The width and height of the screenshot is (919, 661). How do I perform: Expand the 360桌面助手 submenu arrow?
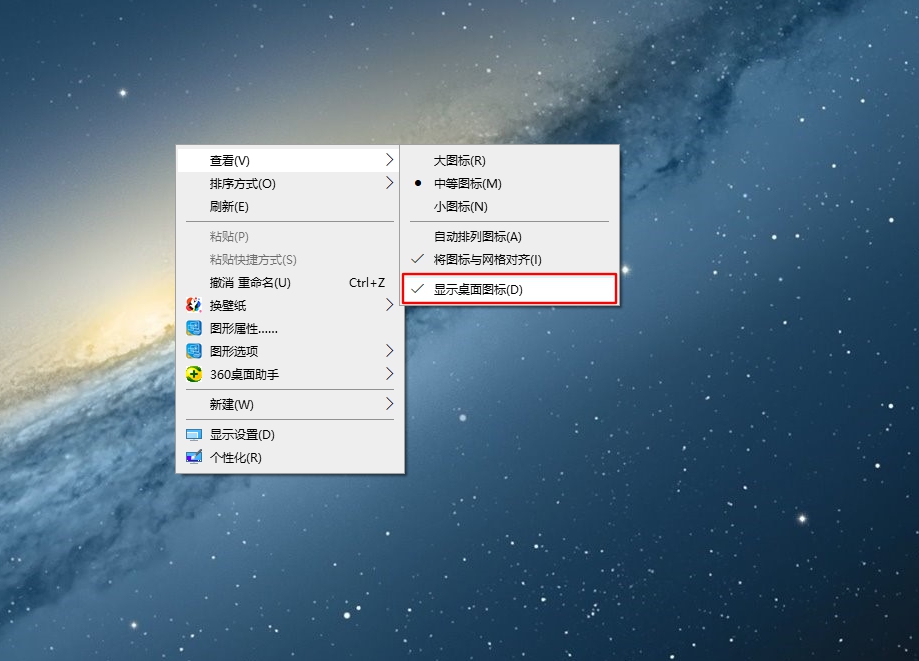point(389,373)
